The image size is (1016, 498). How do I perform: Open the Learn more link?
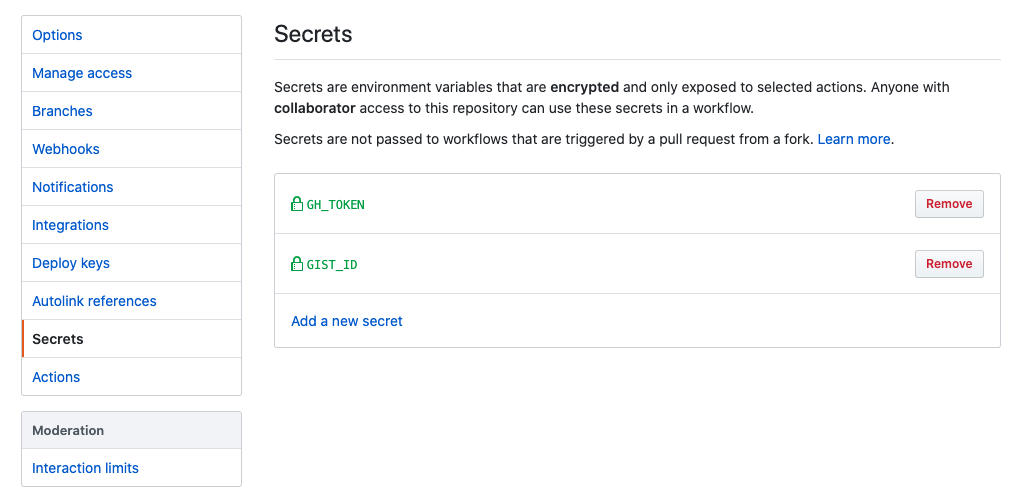click(853, 139)
